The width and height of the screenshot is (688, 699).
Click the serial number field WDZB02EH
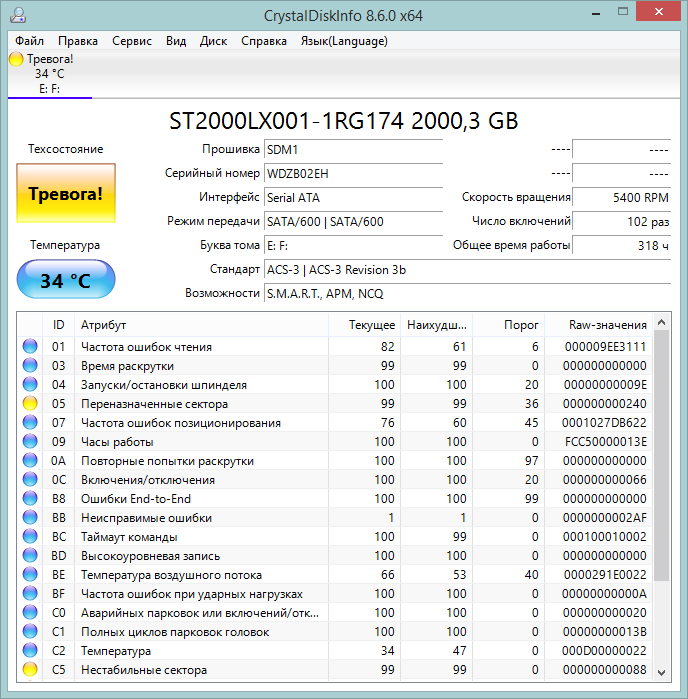pyautogui.click(x=353, y=173)
